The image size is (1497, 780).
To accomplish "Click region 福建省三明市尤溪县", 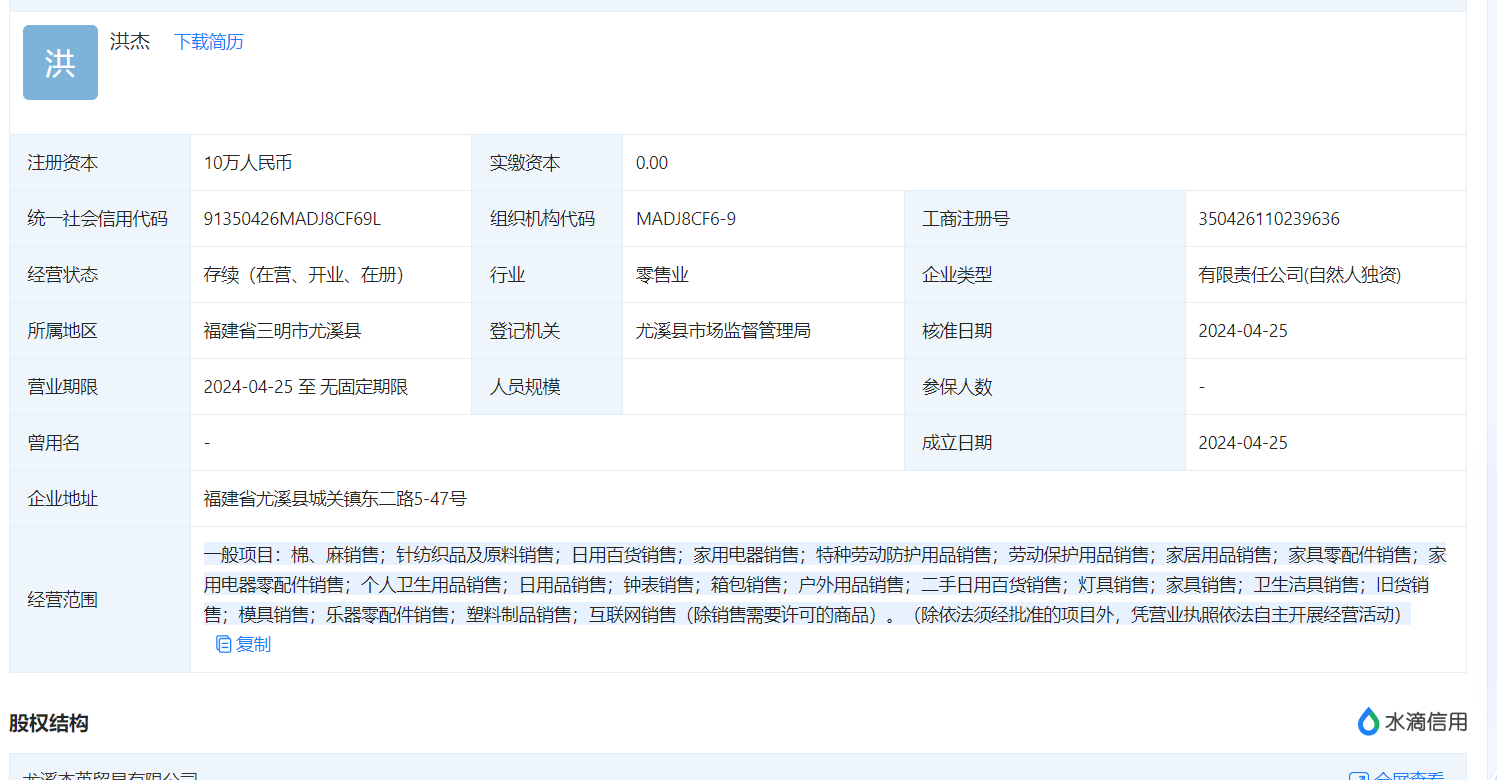I will (282, 331).
